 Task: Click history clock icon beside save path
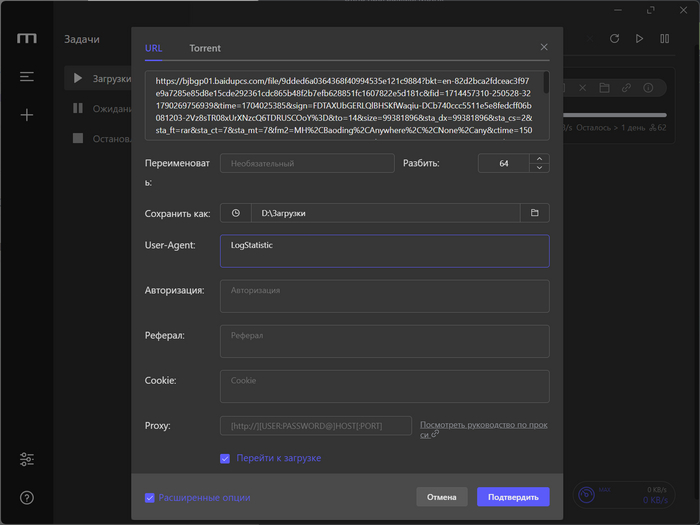(236, 213)
